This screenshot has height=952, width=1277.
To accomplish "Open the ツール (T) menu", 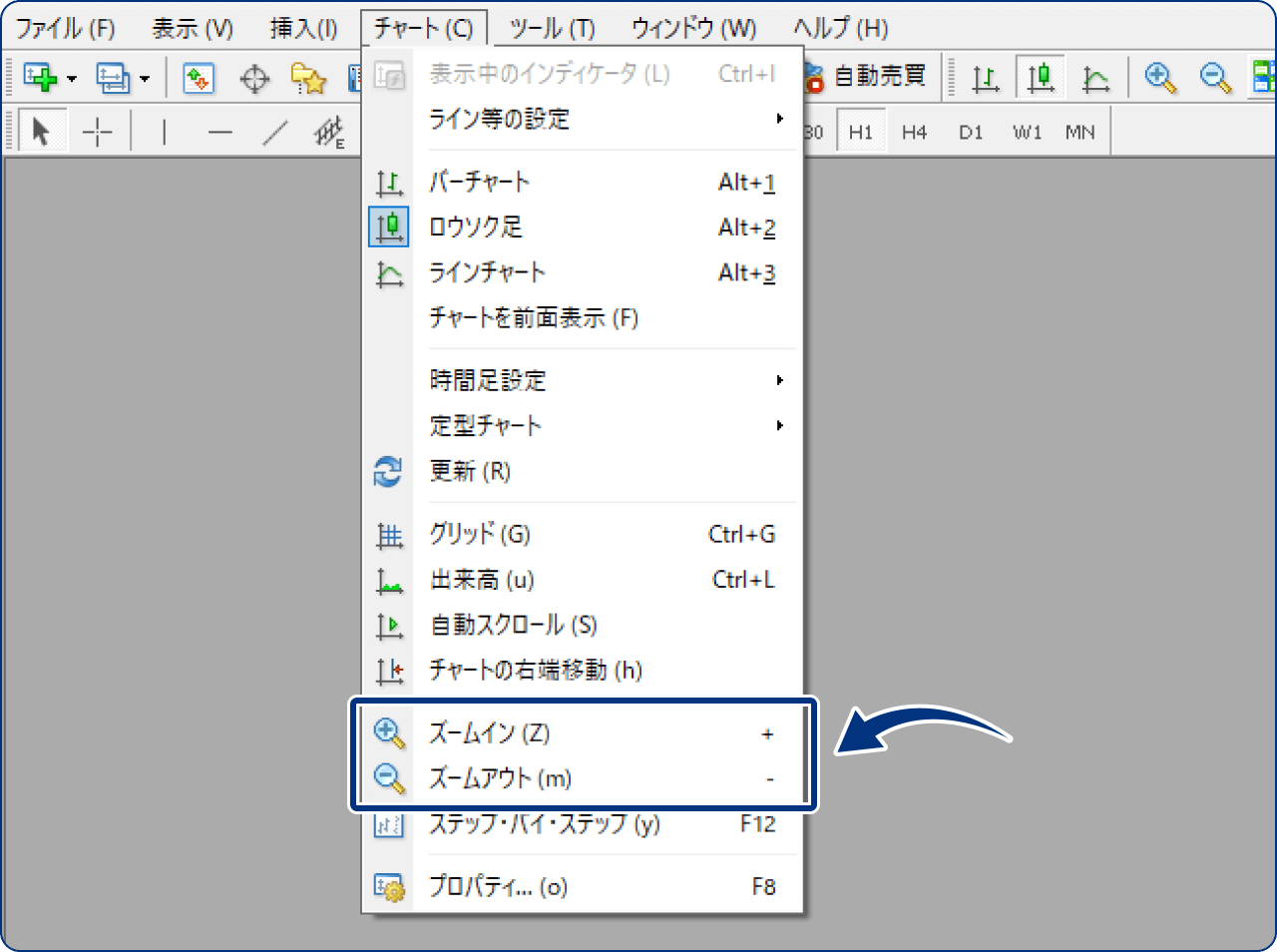I will [x=552, y=28].
